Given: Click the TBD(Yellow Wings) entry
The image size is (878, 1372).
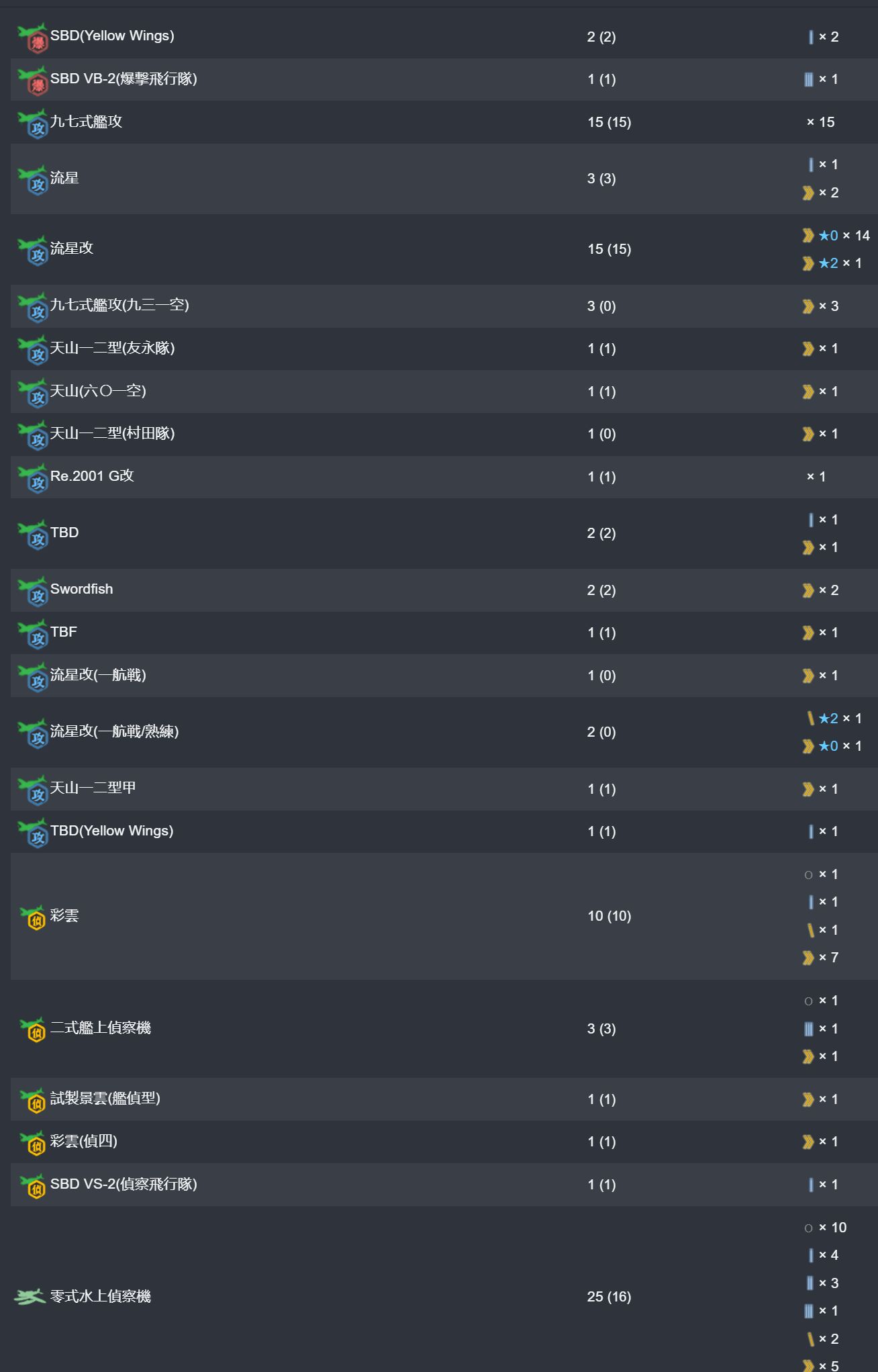Looking at the screenshot, I should point(111,831).
